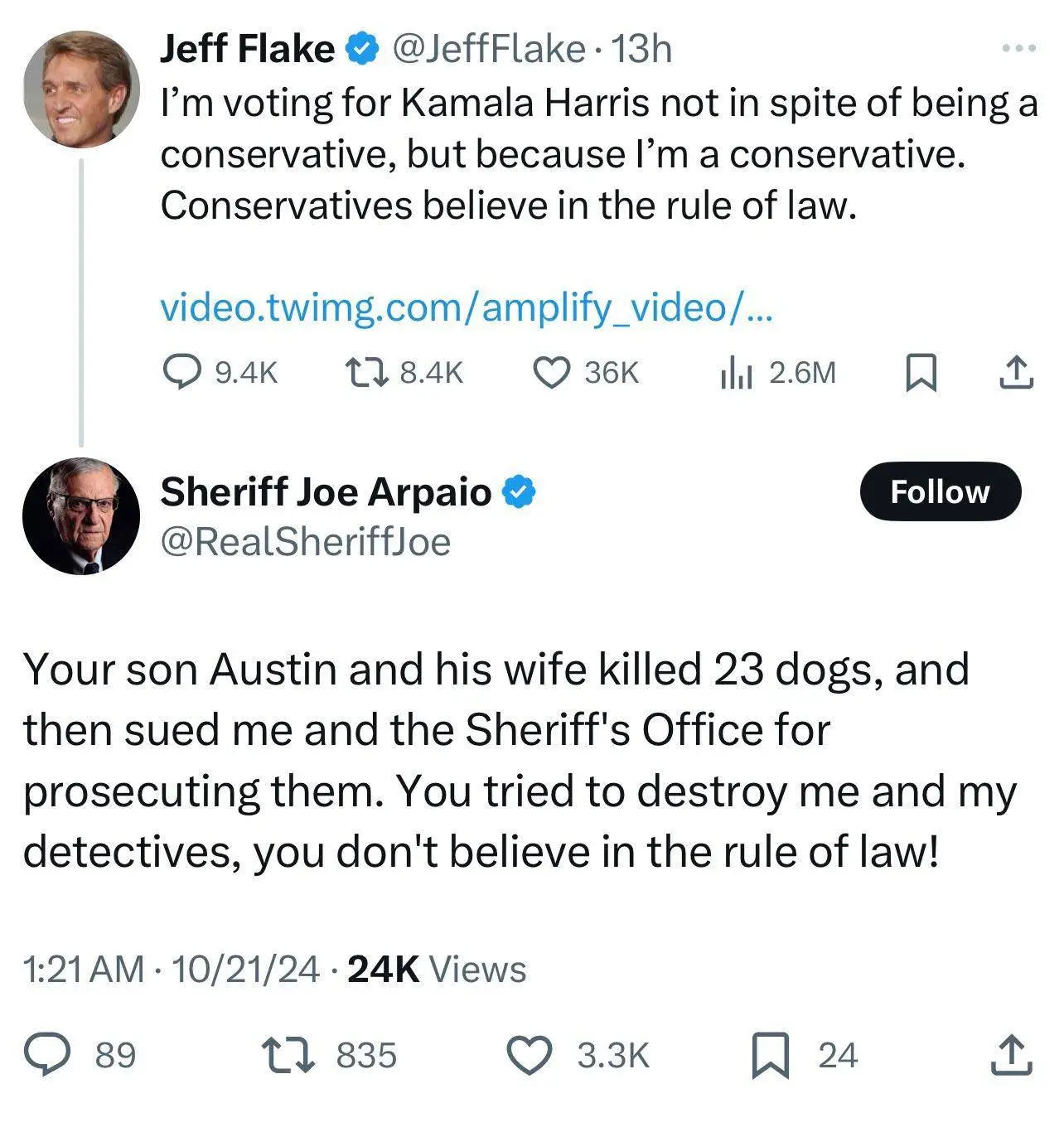Open the three-dot more options menu
Image resolution: width=1064 pixels, height=1132 pixels.
(x=1018, y=49)
